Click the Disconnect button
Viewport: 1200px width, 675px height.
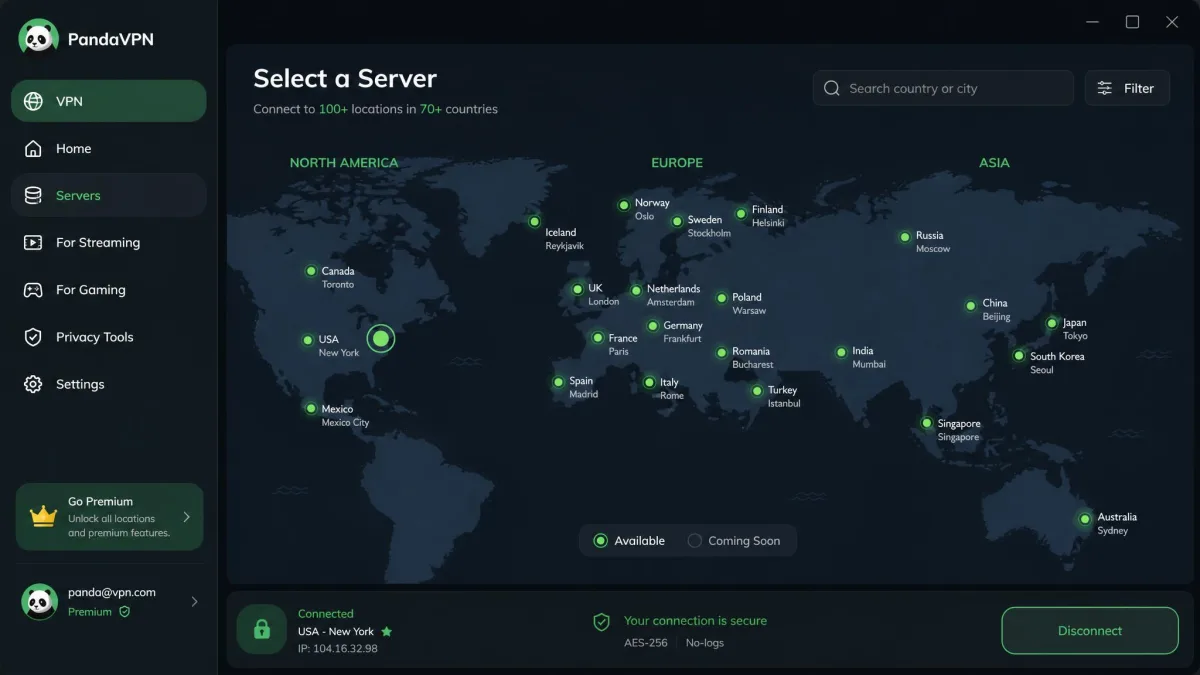[x=1090, y=631]
